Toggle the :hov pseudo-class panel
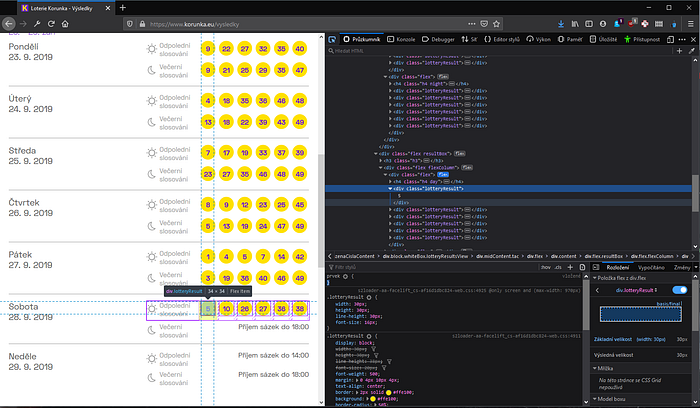Viewport: 700px width, 408px height. point(546,268)
